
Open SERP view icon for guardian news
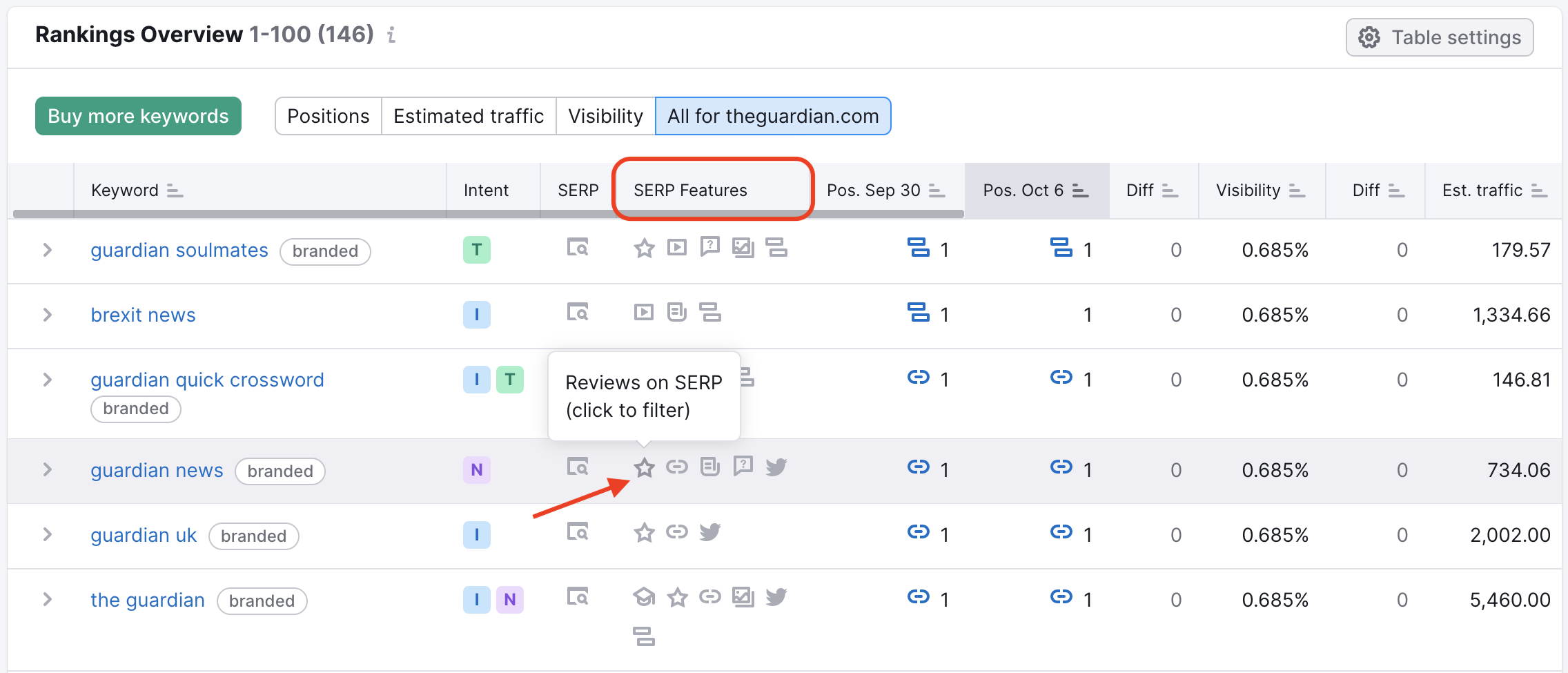point(578,467)
